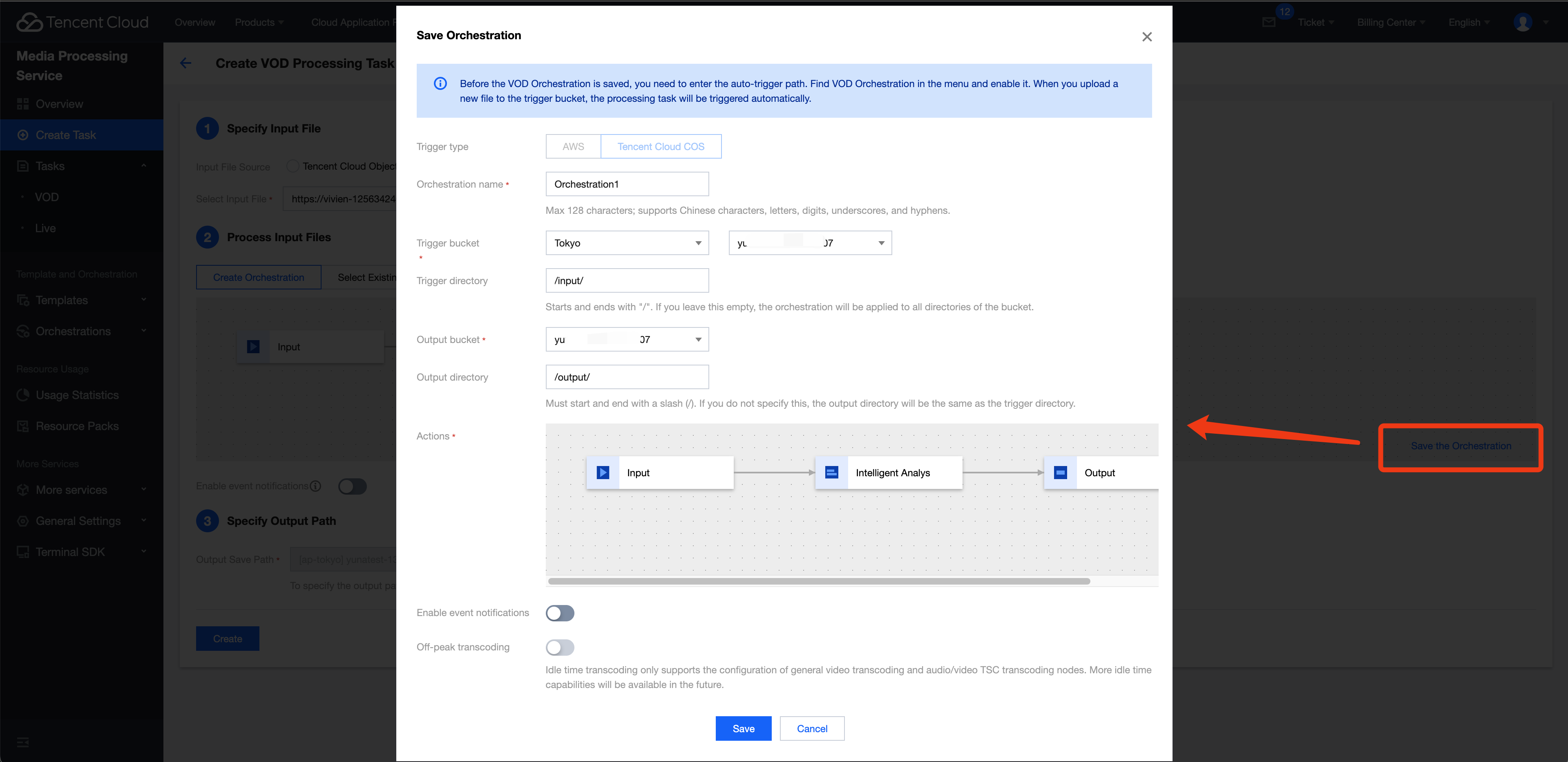This screenshot has height=762, width=1568.
Task: Click the Intelligent Analysis node icon
Action: [831, 473]
